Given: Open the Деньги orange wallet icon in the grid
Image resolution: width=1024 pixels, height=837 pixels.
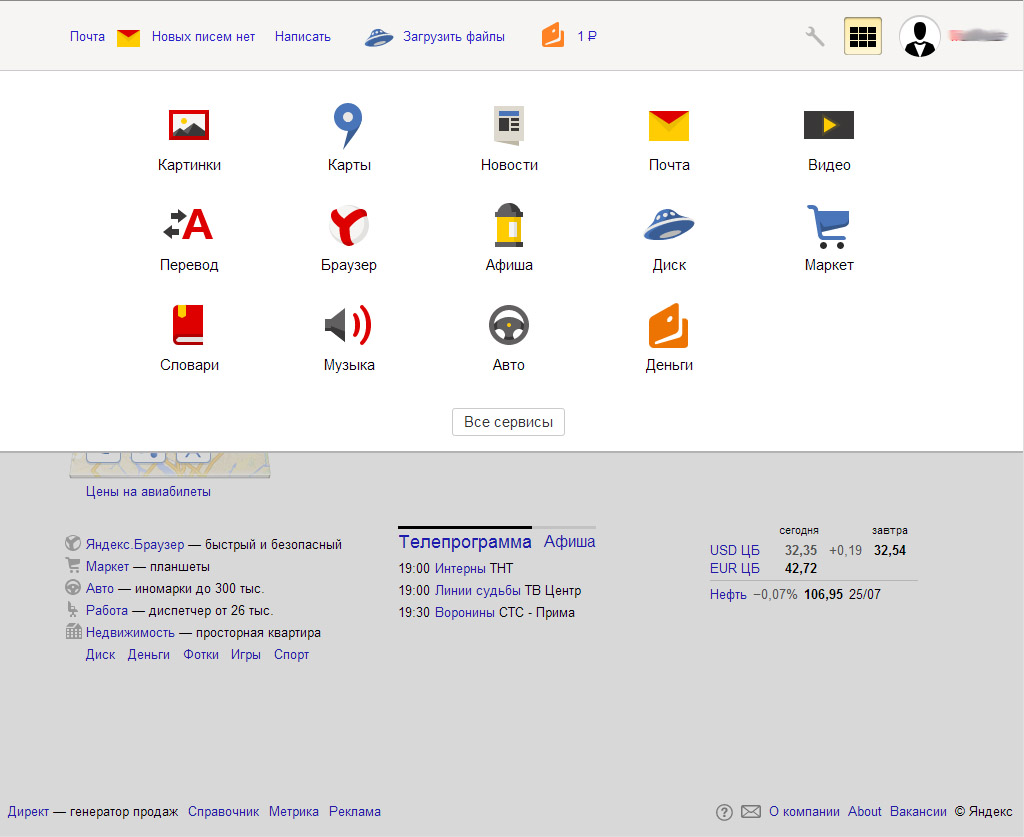Looking at the screenshot, I should 669,325.
